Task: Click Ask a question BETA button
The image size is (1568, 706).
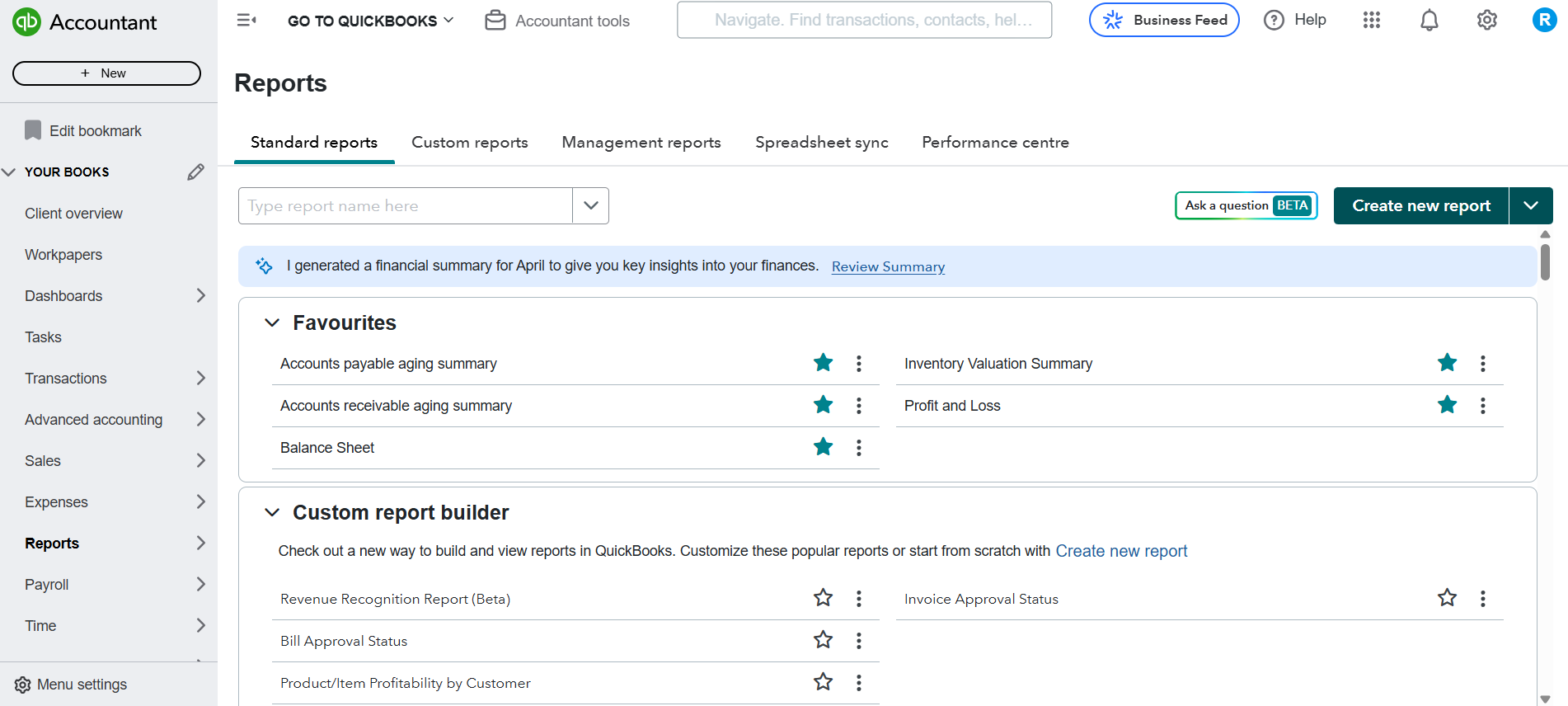Action: 1246,205
